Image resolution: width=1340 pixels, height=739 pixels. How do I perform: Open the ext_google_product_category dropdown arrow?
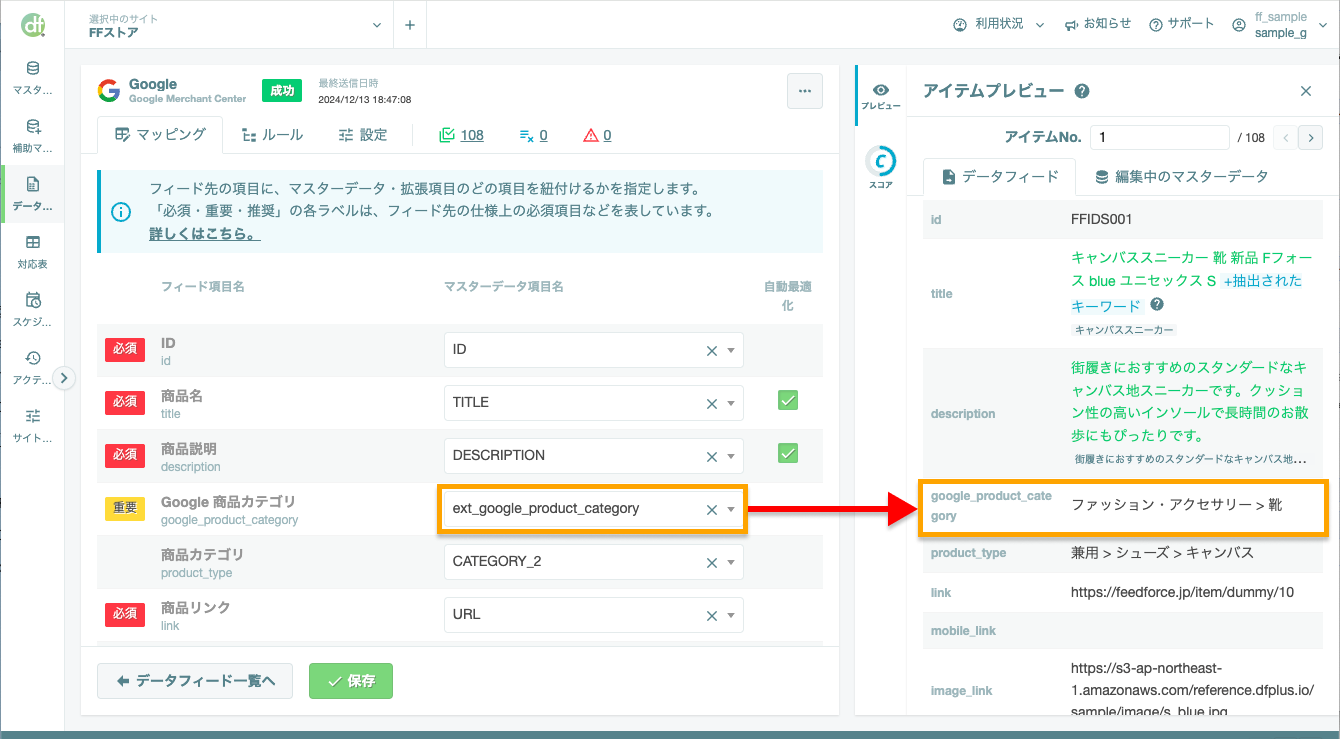coord(731,509)
